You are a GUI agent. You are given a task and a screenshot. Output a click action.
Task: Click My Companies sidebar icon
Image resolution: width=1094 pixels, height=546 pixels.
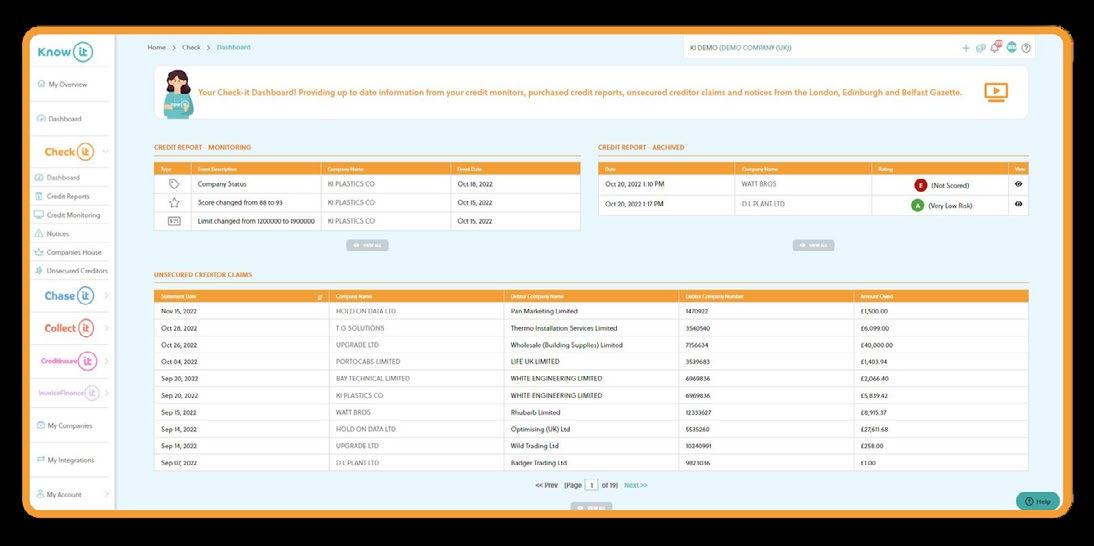pyautogui.click(x=41, y=425)
